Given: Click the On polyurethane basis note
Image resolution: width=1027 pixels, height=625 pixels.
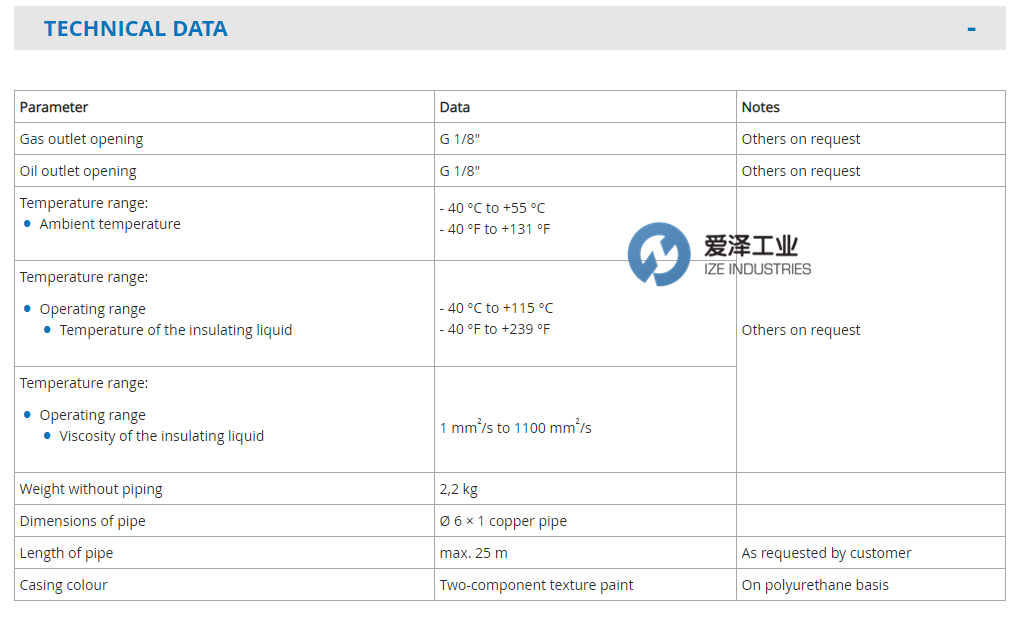Looking at the screenshot, I should point(815,585).
